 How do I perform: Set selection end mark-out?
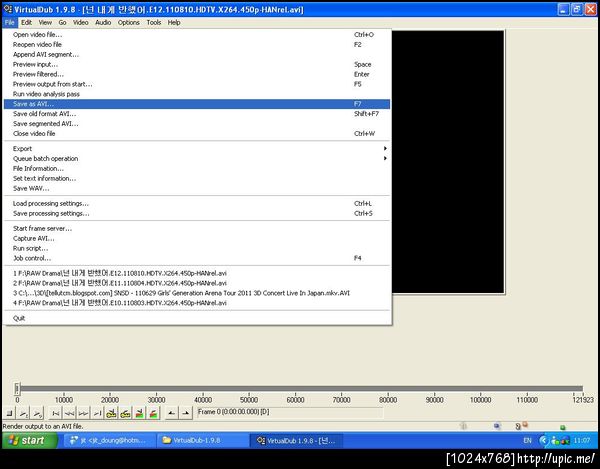tap(186, 413)
